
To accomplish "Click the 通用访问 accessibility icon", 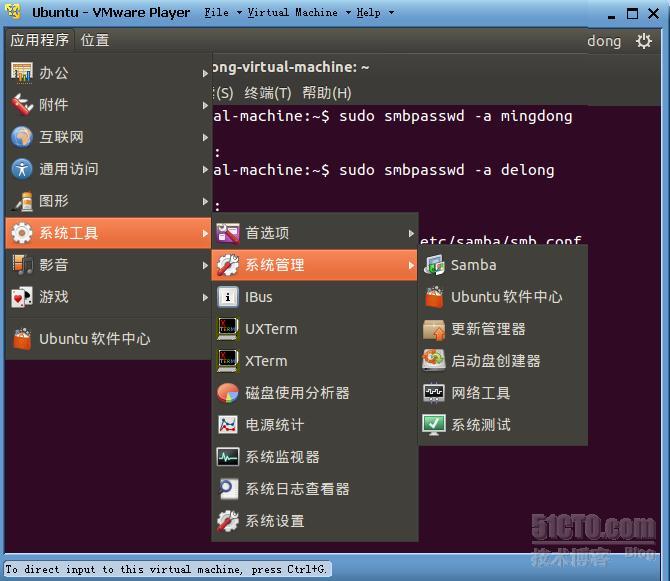I will (x=22, y=169).
